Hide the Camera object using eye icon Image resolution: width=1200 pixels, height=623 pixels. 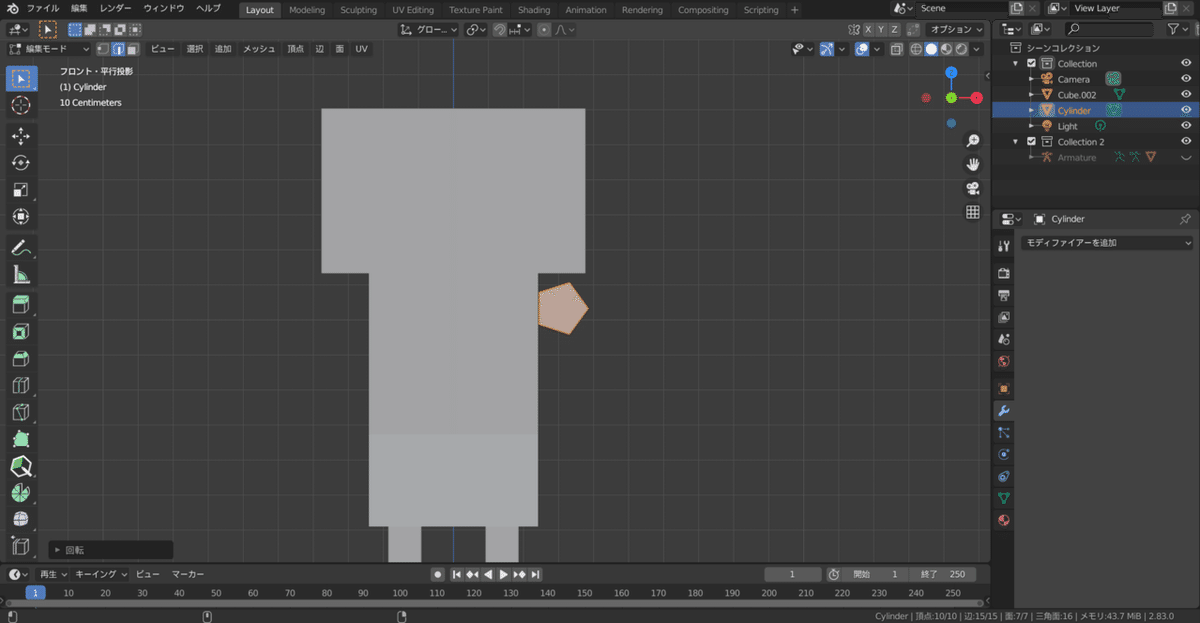(1186, 79)
